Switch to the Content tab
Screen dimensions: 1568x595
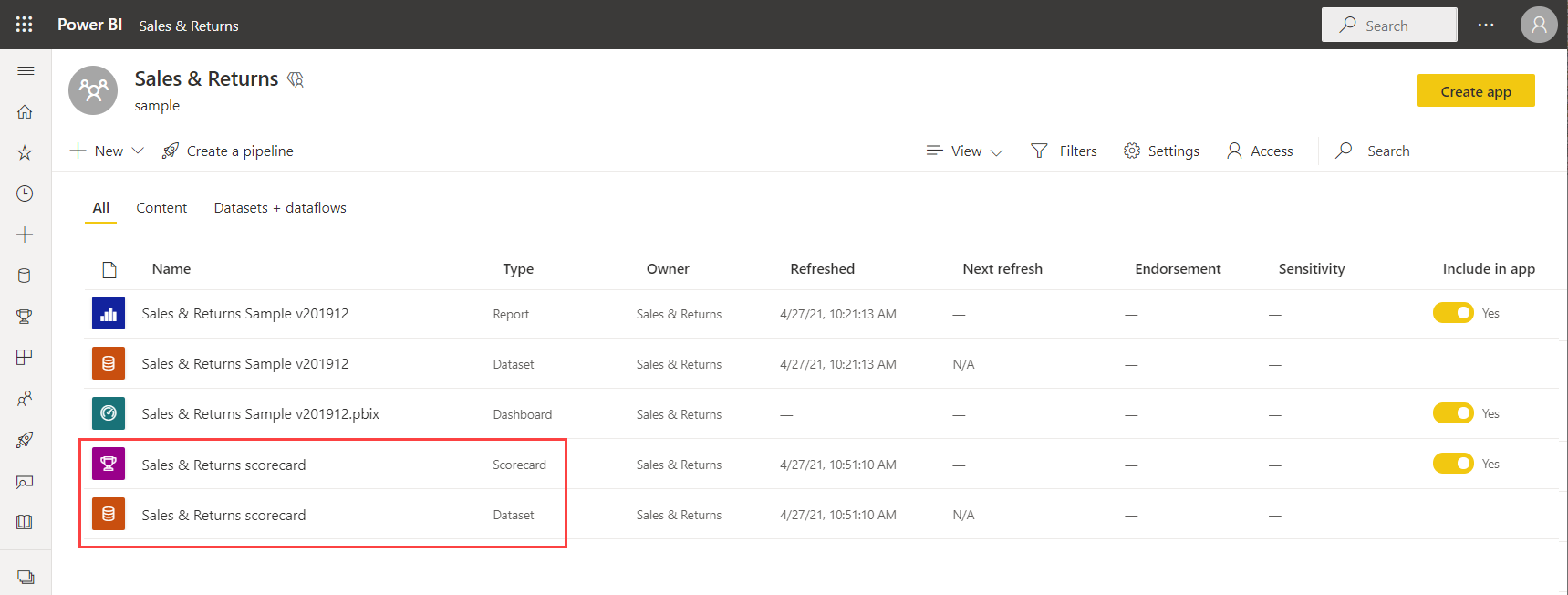click(161, 208)
